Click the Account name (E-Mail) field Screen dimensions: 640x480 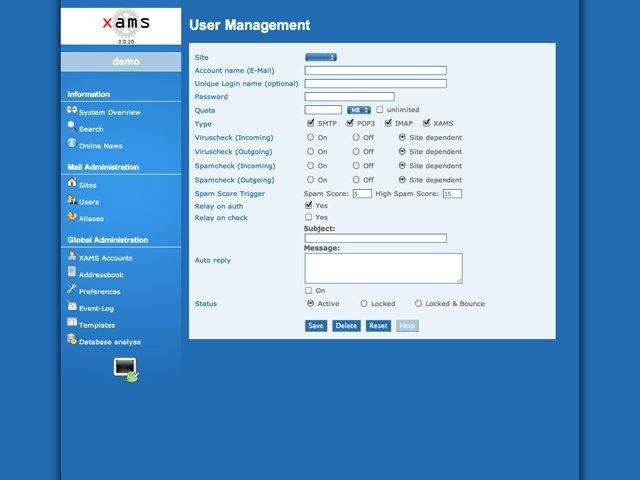[x=376, y=71]
